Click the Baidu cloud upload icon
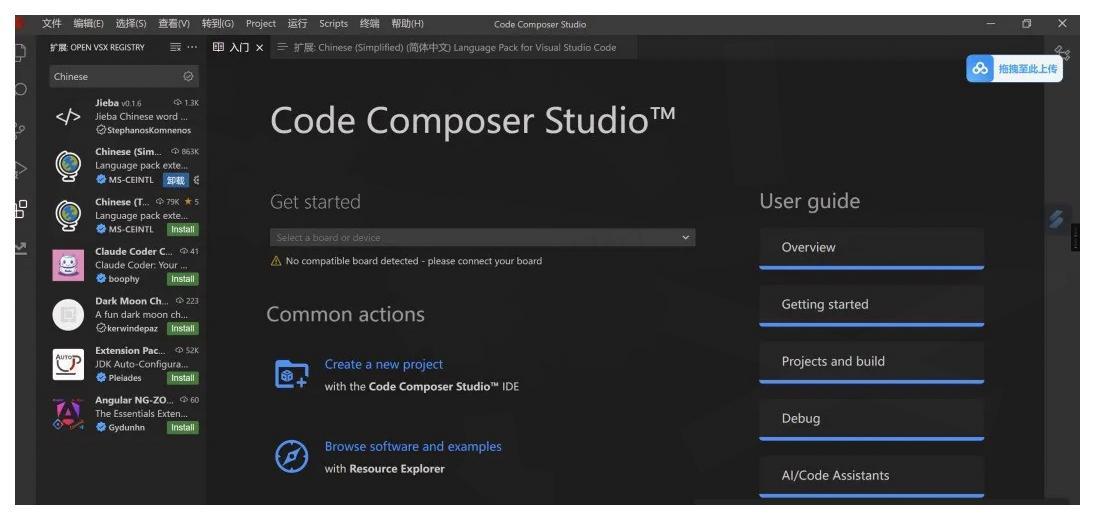This screenshot has height=520, width=1095. [980, 68]
